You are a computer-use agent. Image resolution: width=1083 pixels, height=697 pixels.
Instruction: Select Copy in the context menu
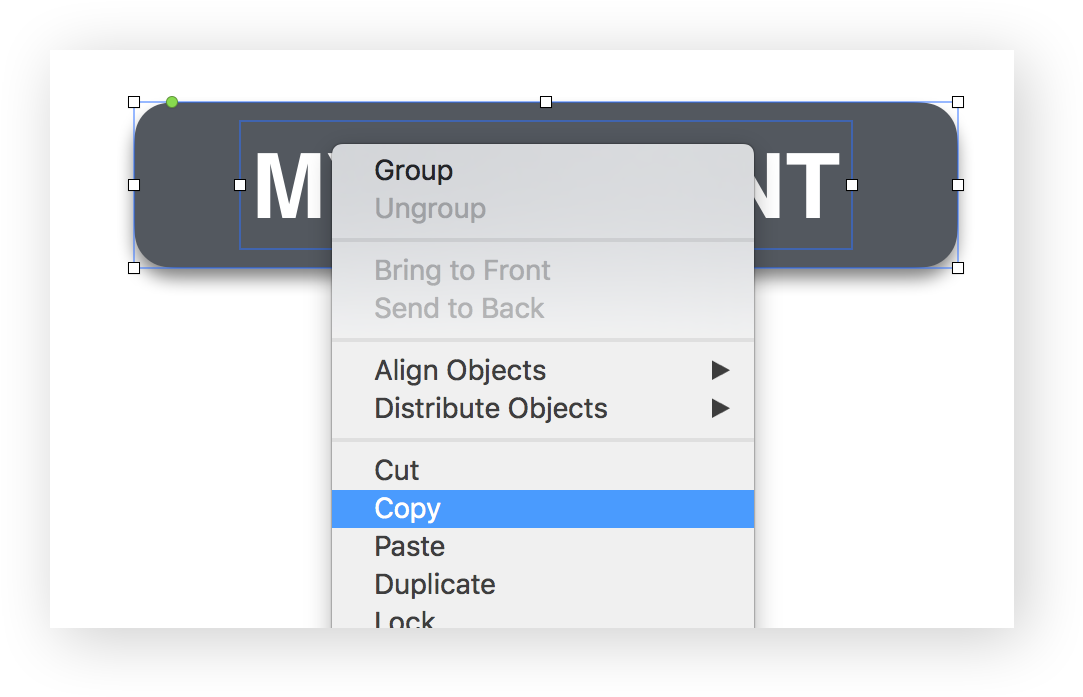(x=407, y=509)
